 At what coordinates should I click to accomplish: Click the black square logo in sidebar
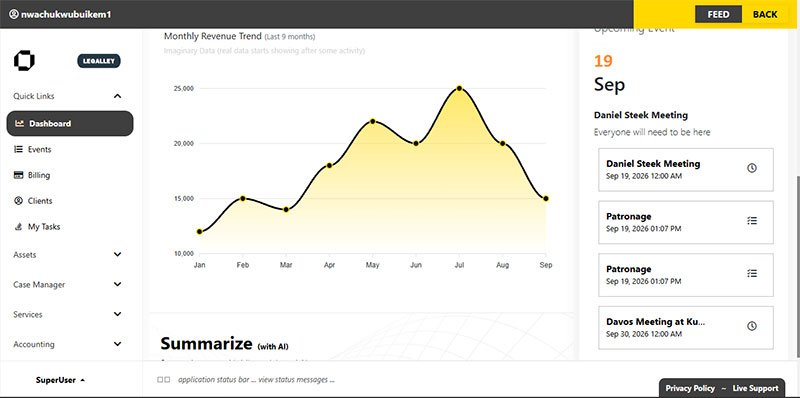click(24, 61)
